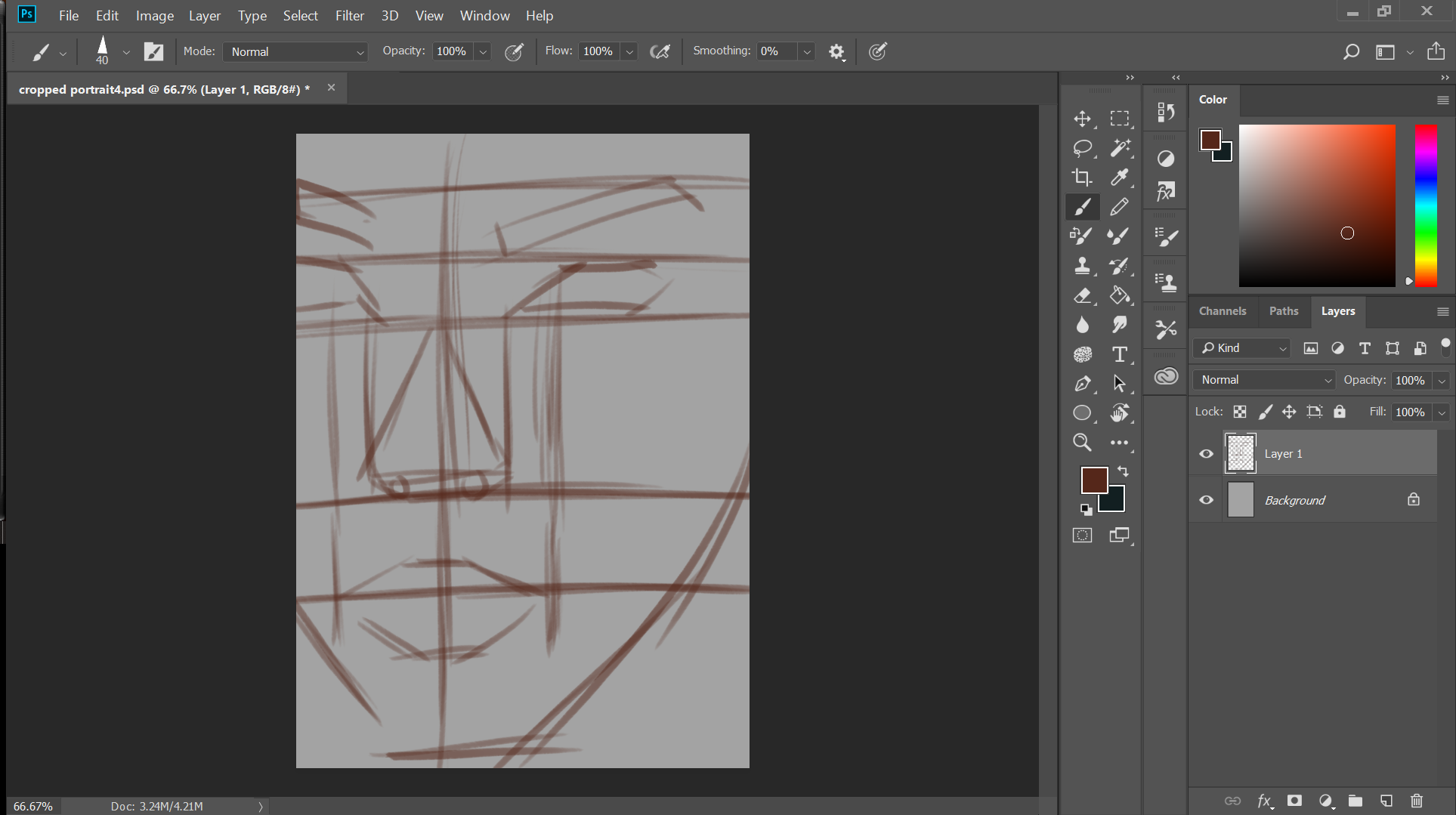Viewport: 1456px width, 815px height.
Task: Open the Image menu
Action: click(x=154, y=15)
